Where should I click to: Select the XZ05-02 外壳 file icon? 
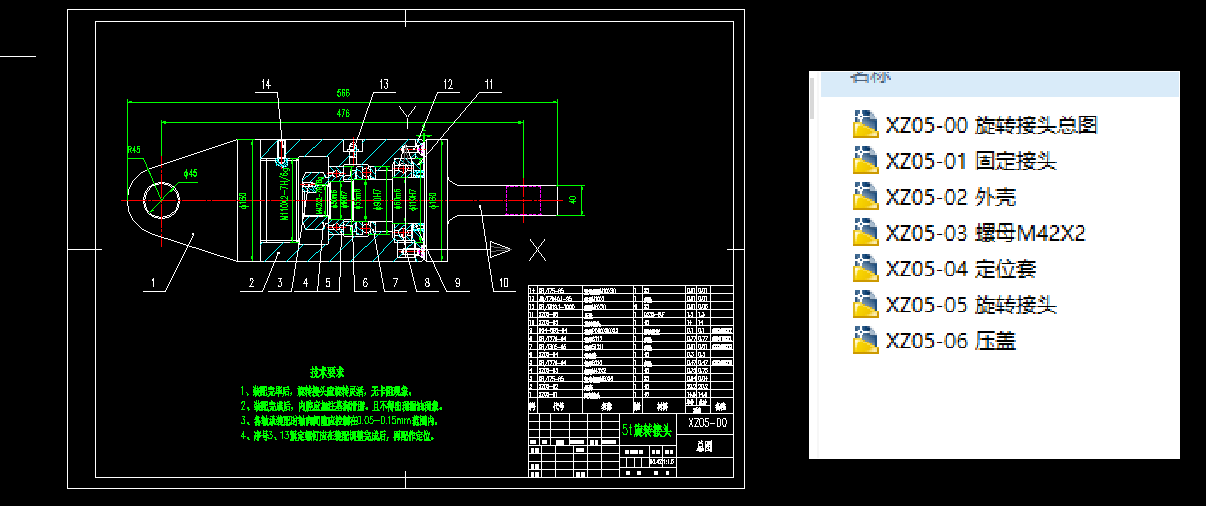862,197
